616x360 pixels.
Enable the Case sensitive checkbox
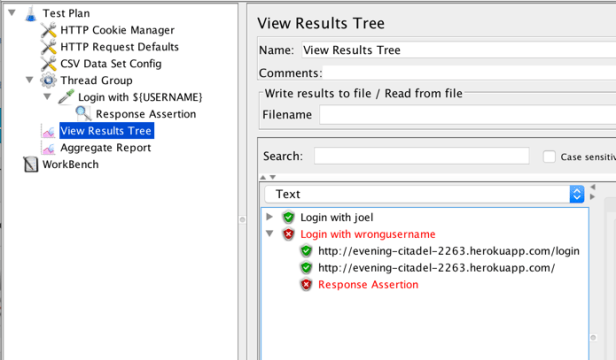[x=549, y=156]
